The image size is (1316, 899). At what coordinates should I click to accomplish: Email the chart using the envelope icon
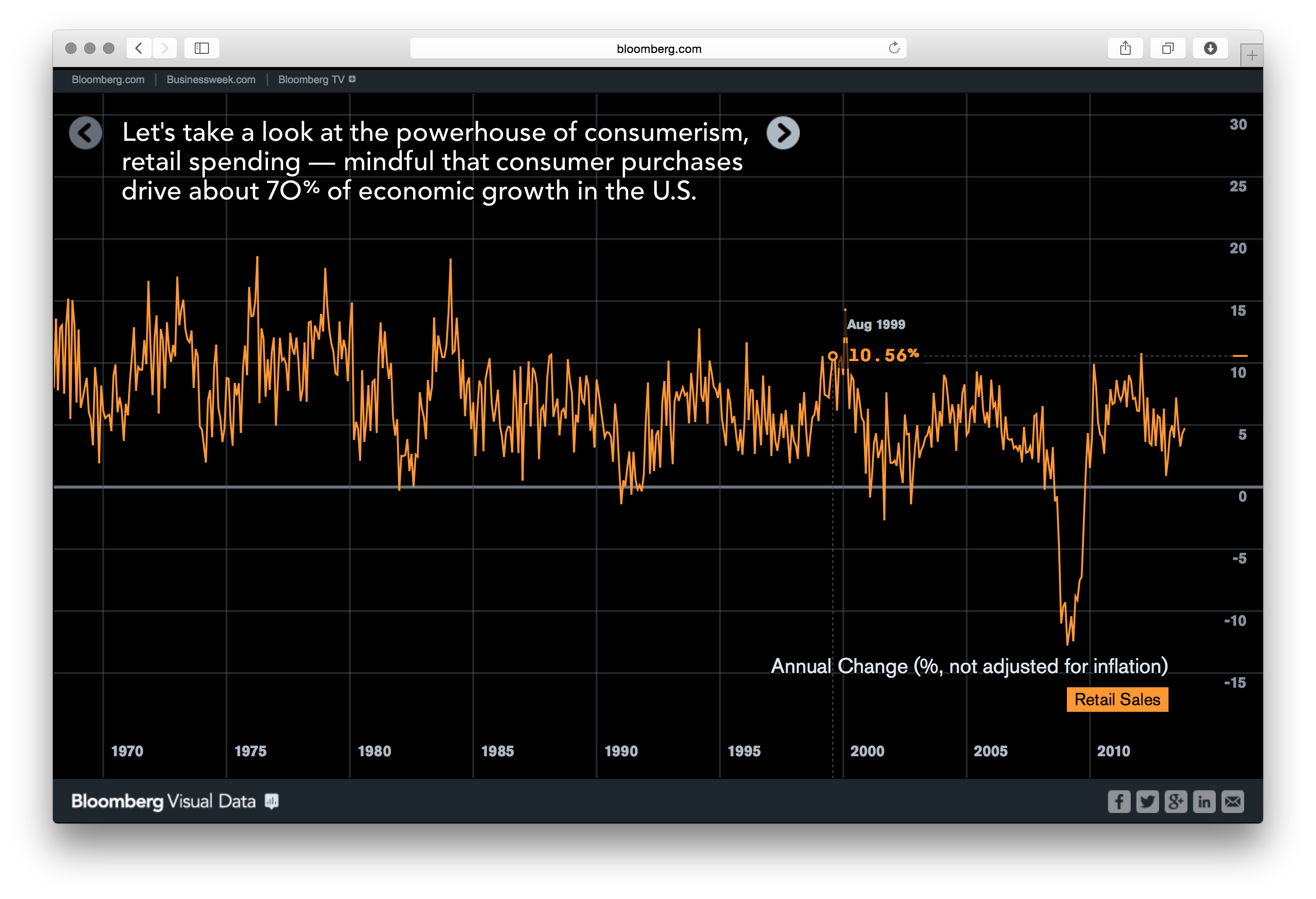coord(1233,801)
